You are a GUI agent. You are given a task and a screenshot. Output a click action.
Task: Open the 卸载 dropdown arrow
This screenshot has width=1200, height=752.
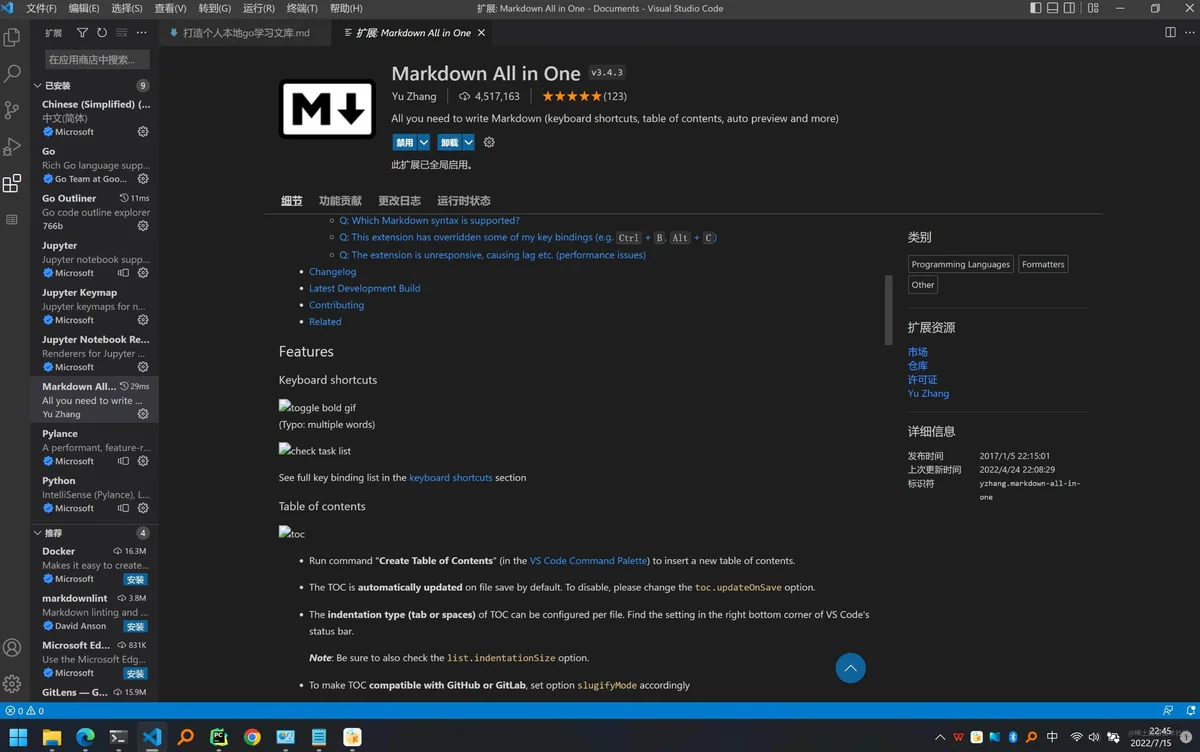468,142
